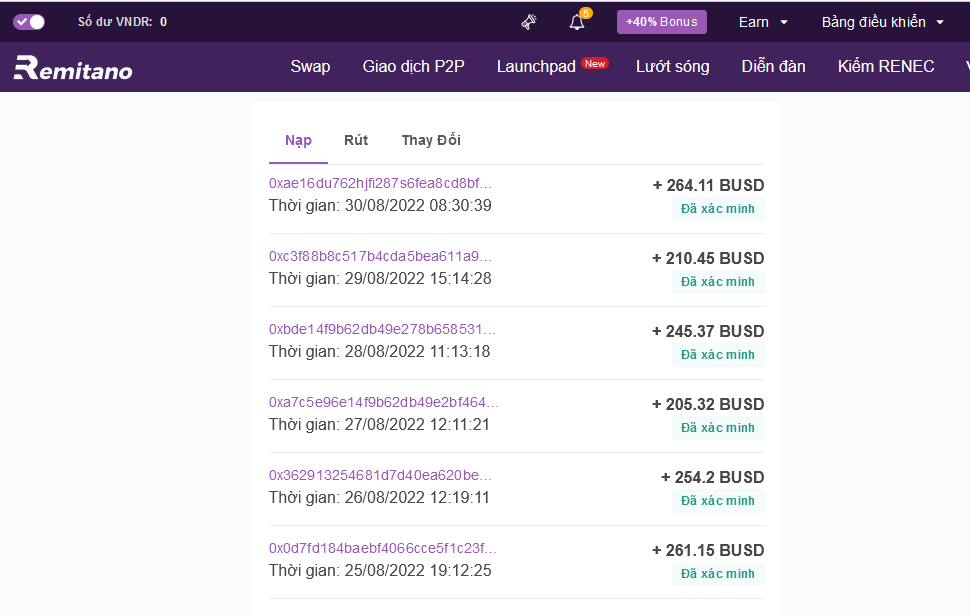Click the timestamp 30/08/2022 08:30:39

(x=418, y=205)
